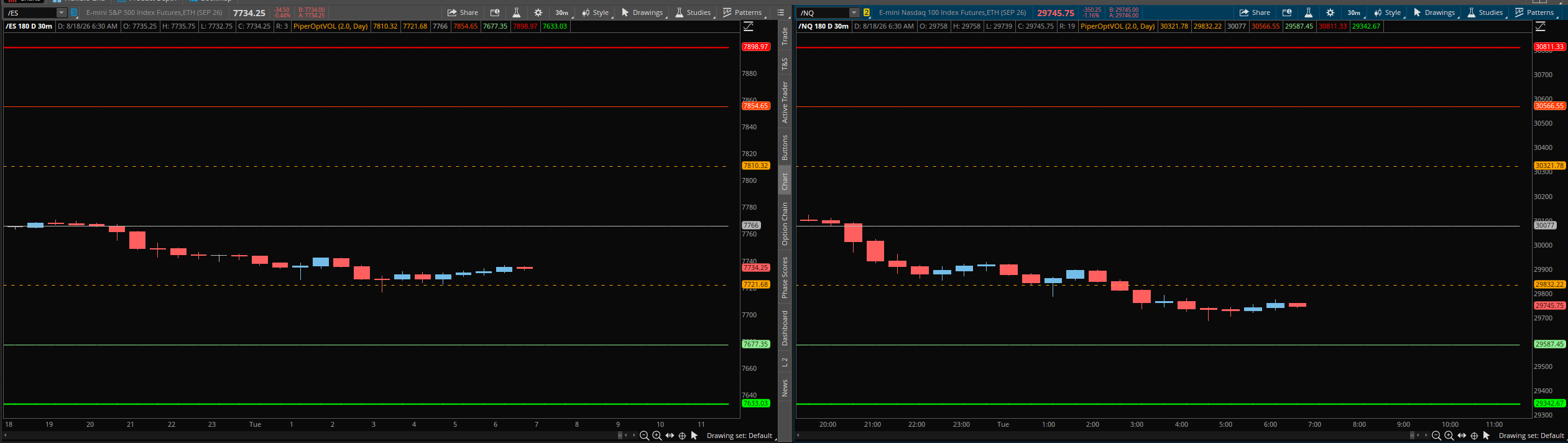Click the pan arrows icon under /NQ chart

[x=1462, y=436]
